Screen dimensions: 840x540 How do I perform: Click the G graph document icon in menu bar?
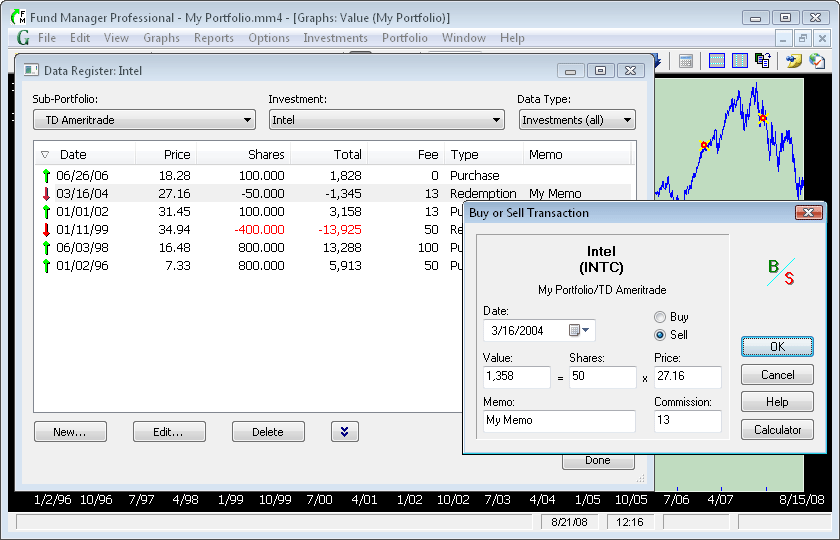23,38
